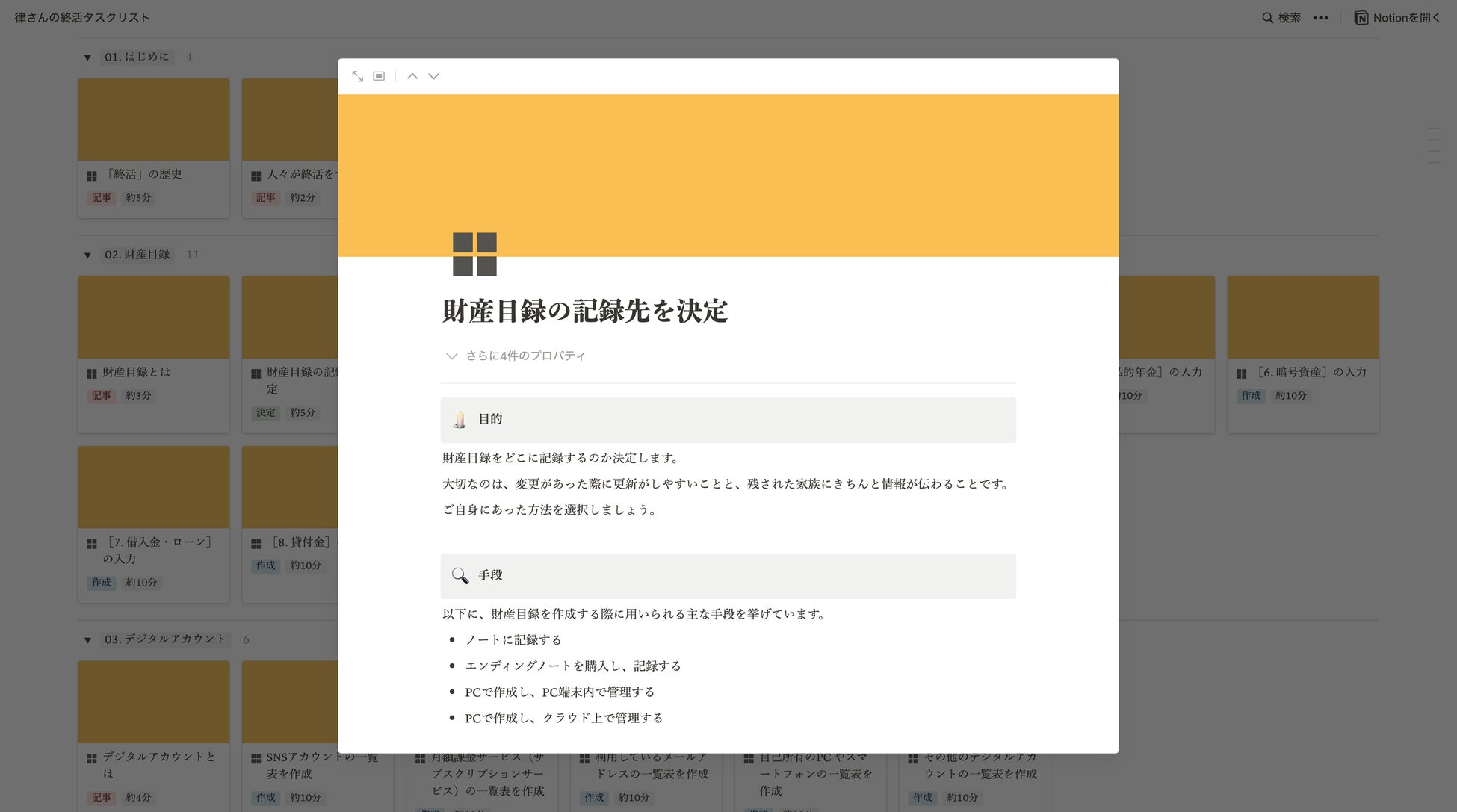Click '律さんの終活タスクリスト' breadcrumb title
1457x812 pixels.
pos(82,18)
